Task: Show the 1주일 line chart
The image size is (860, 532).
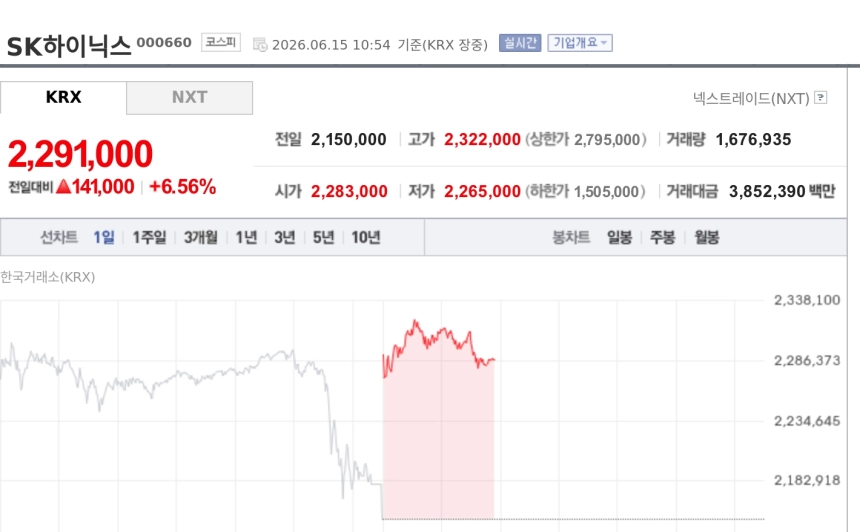Action: 149,237
